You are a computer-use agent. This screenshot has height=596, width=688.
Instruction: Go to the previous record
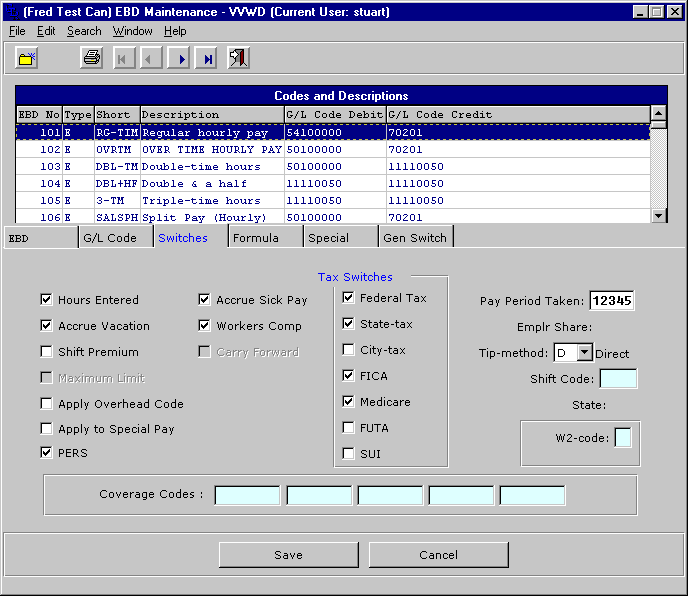(151, 58)
